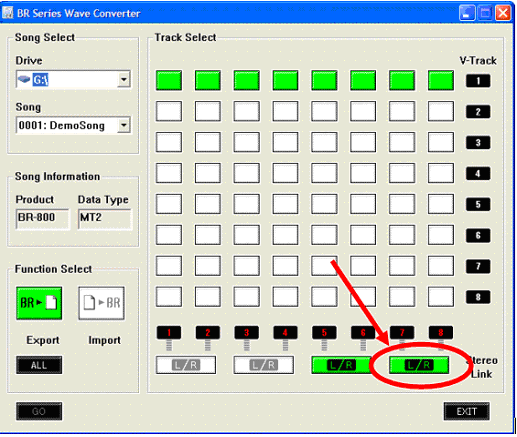Click the GO button

(x=39, y=411)
